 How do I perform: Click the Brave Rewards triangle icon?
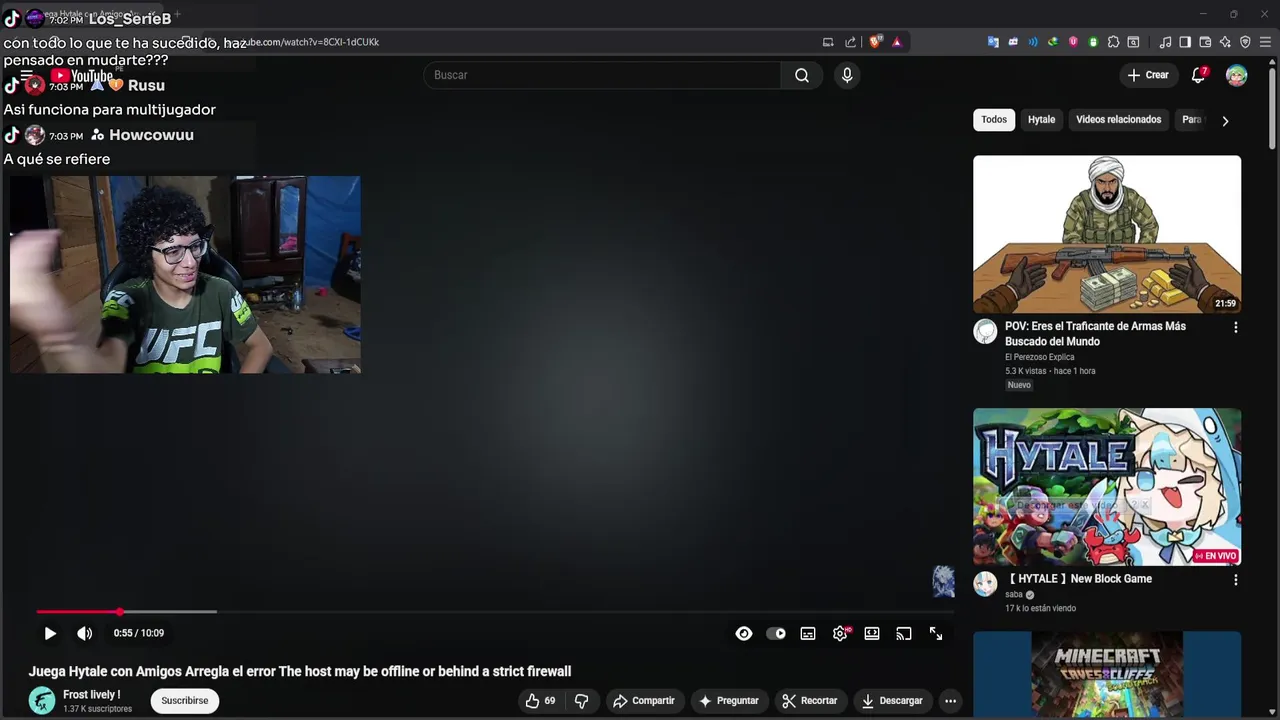pyautogui.click(x=897, y=42)
